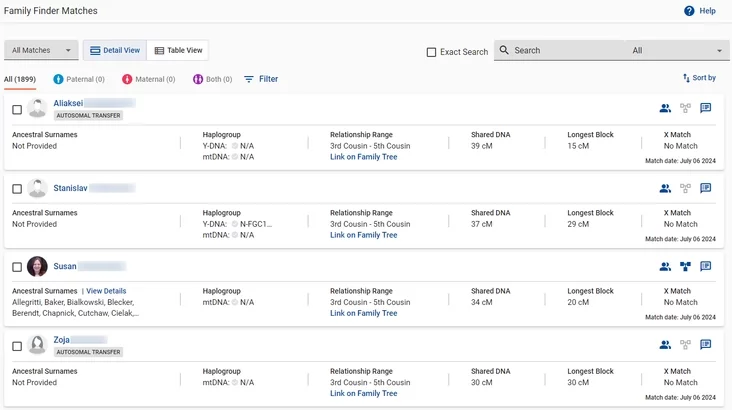Image resolution: width=732 pixels, height=410 pixels.
Task: Open the Filter options
Action: [x=261, y=79]
